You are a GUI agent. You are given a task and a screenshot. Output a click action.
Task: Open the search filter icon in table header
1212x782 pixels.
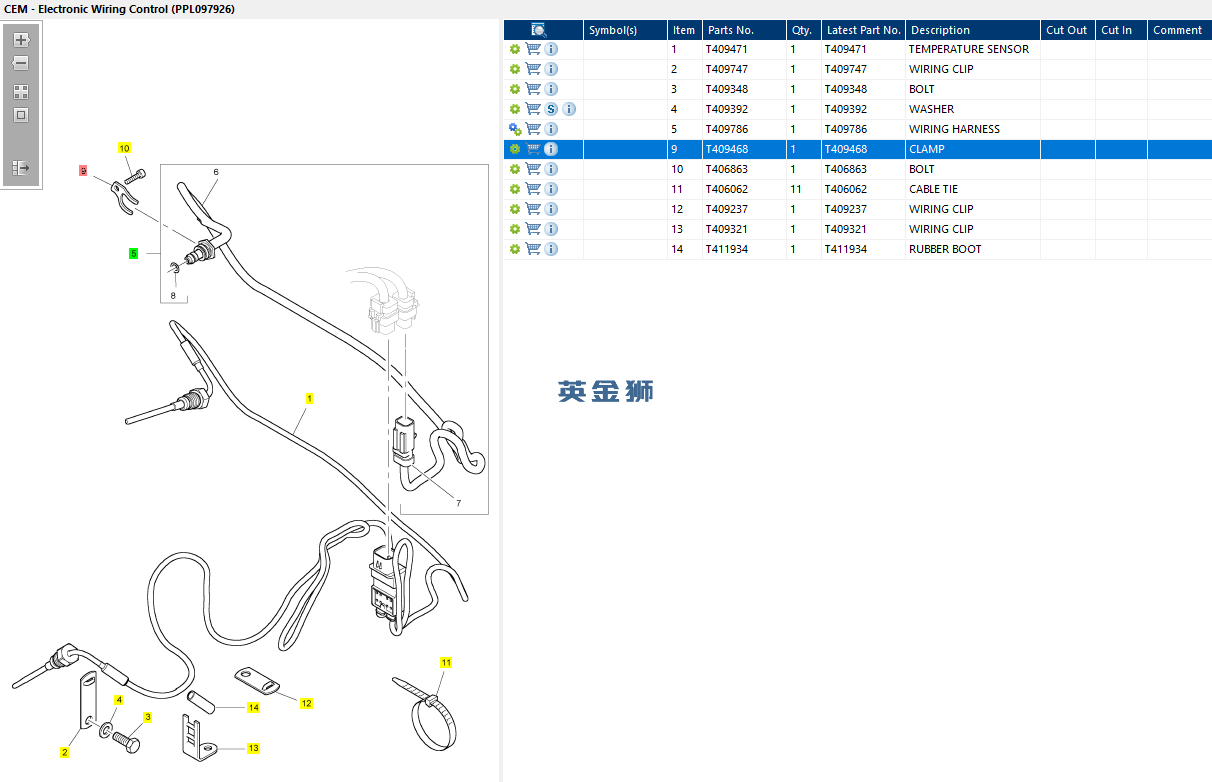538,30
